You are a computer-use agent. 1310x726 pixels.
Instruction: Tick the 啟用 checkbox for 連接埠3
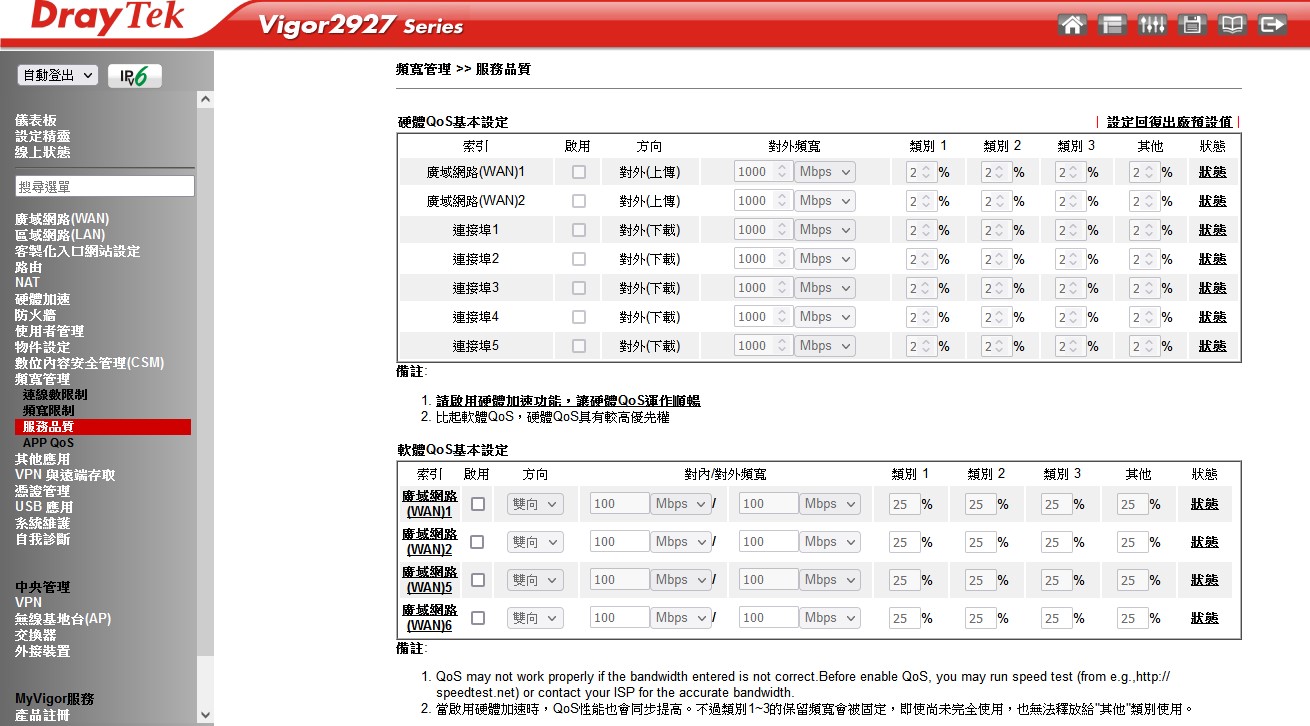coord(578,288)
